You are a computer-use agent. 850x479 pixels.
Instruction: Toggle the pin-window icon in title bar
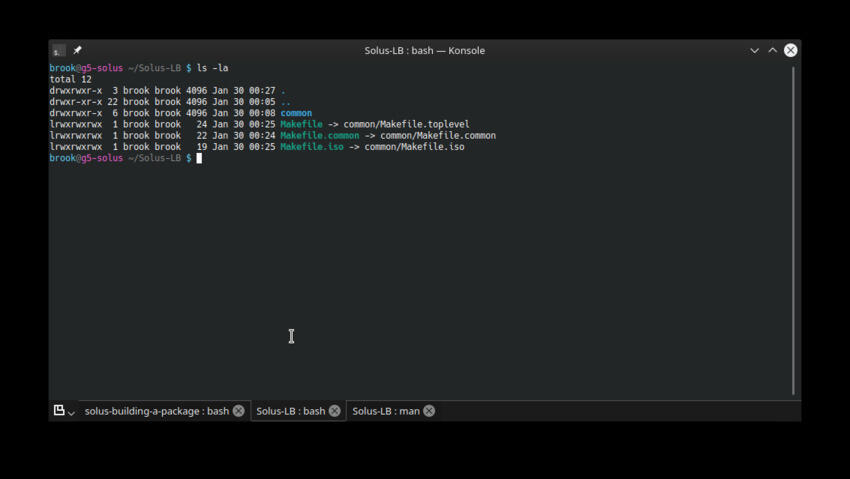click(78, 50)
